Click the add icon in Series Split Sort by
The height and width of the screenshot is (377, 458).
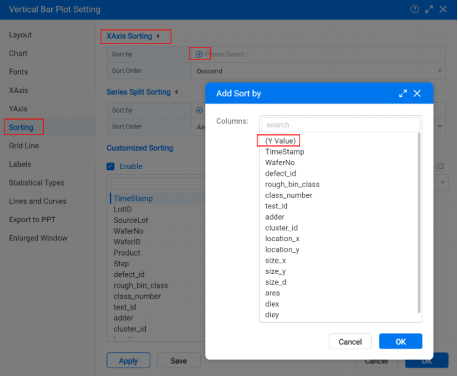coord(199,110)
